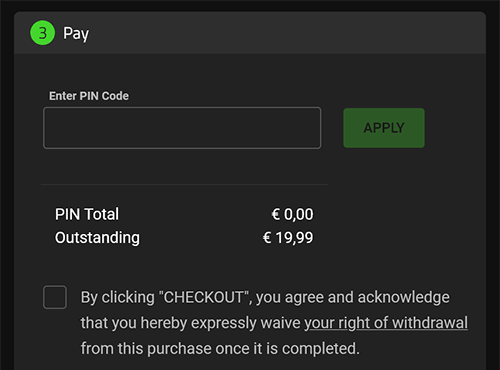Click the Outstanding label

(97, 238)
